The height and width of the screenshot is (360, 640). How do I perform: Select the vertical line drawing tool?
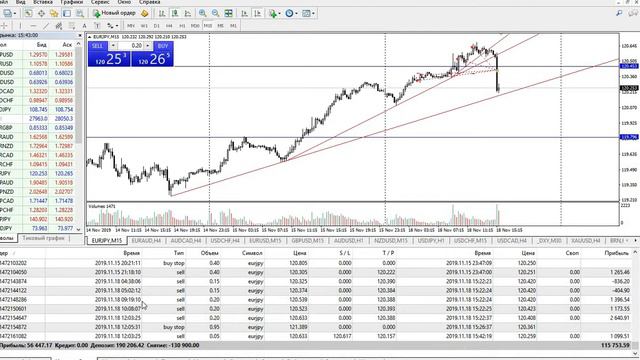(x=20, y=26)
